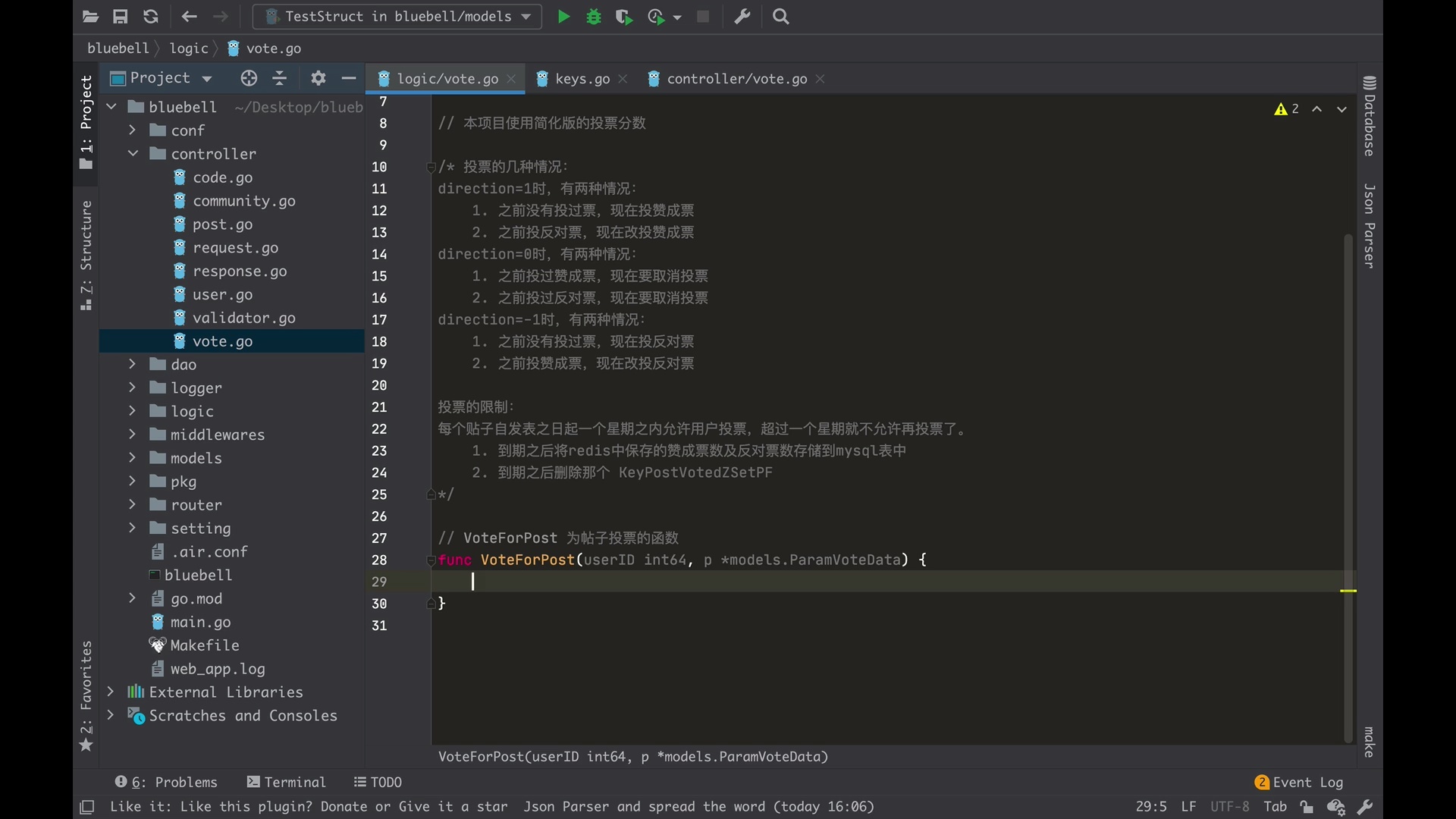Stop the running process
Screen dimensions: 1456x819
(703, 17)
